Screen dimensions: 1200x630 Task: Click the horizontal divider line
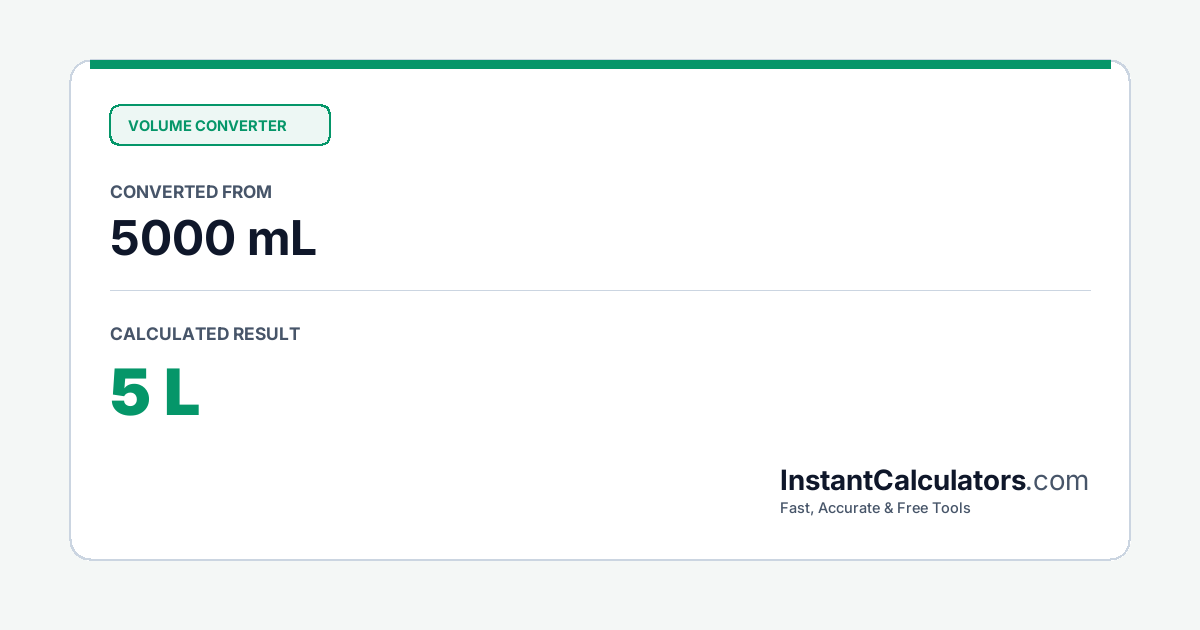point(600,291)
